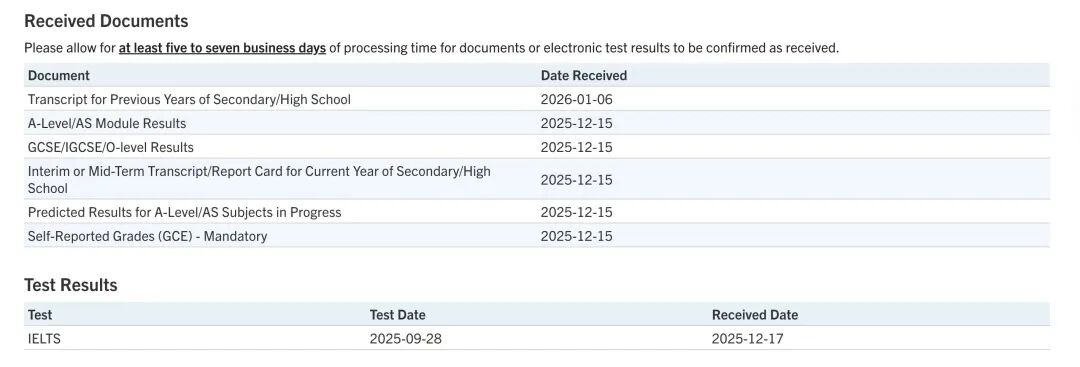The height and width of the screenshot is (367, 1080).
Task: Click the Self-Reported Grades received date 2025-12-15
Action: (x=577, y=236)
